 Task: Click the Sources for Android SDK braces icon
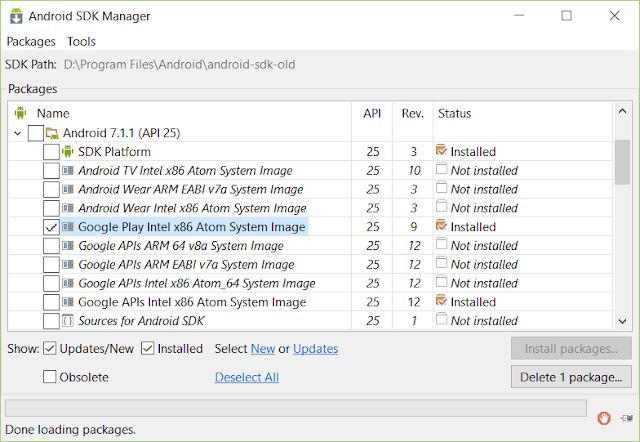(68, 321)
